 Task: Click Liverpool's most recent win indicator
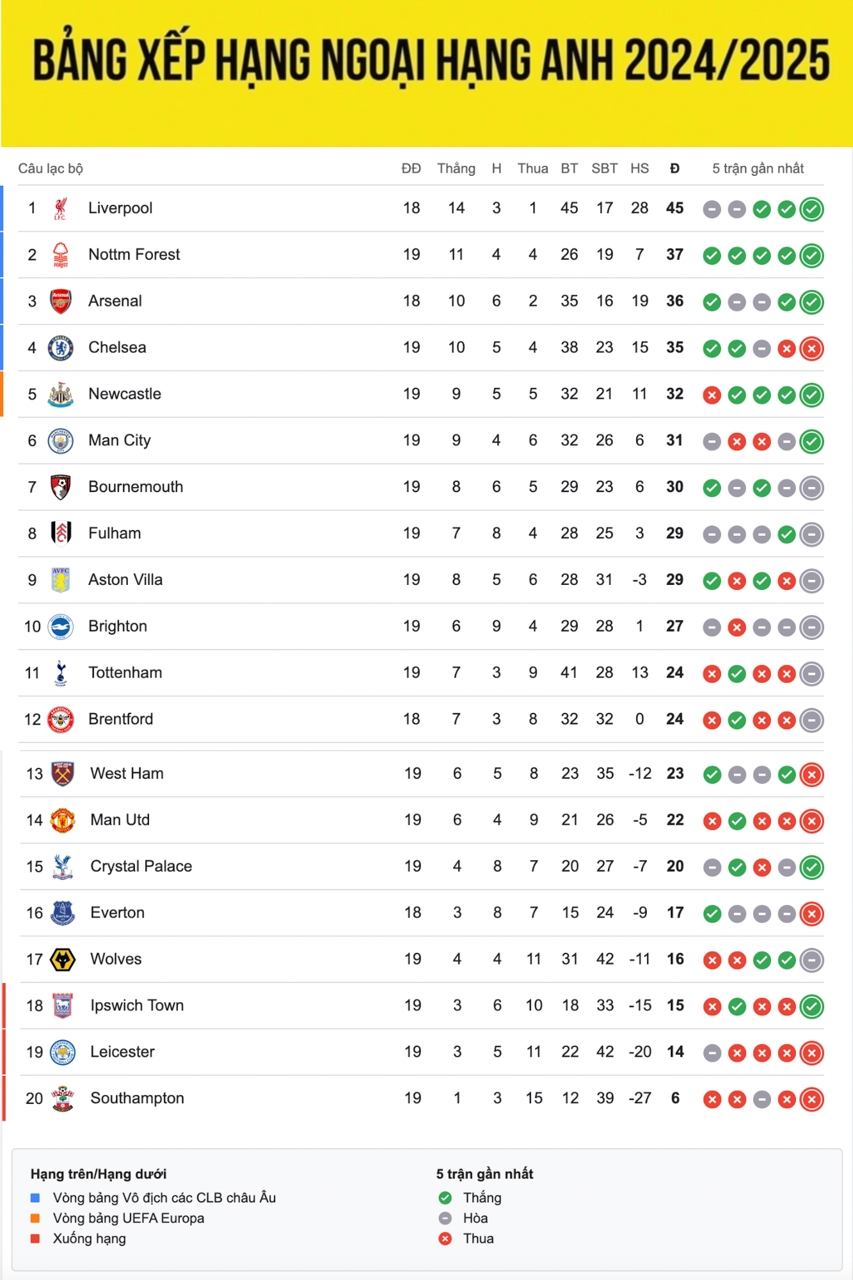coord(812,209)
